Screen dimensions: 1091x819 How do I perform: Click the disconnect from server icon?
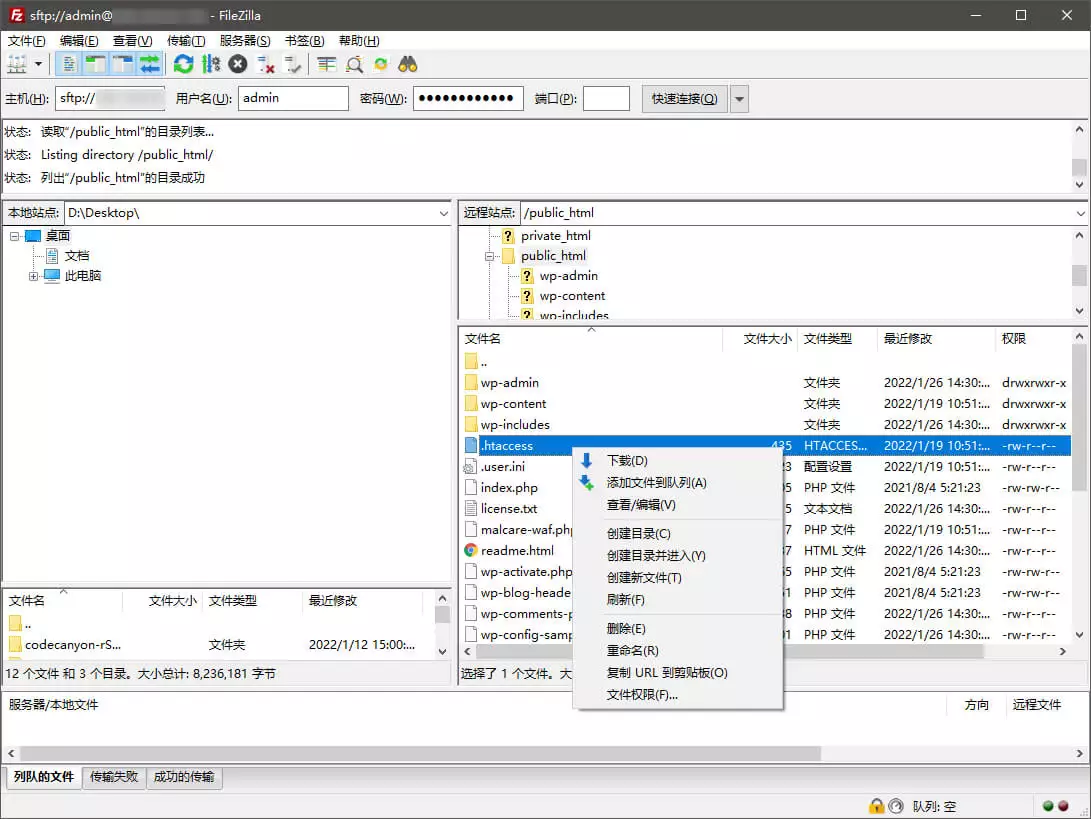click(265, 64)
